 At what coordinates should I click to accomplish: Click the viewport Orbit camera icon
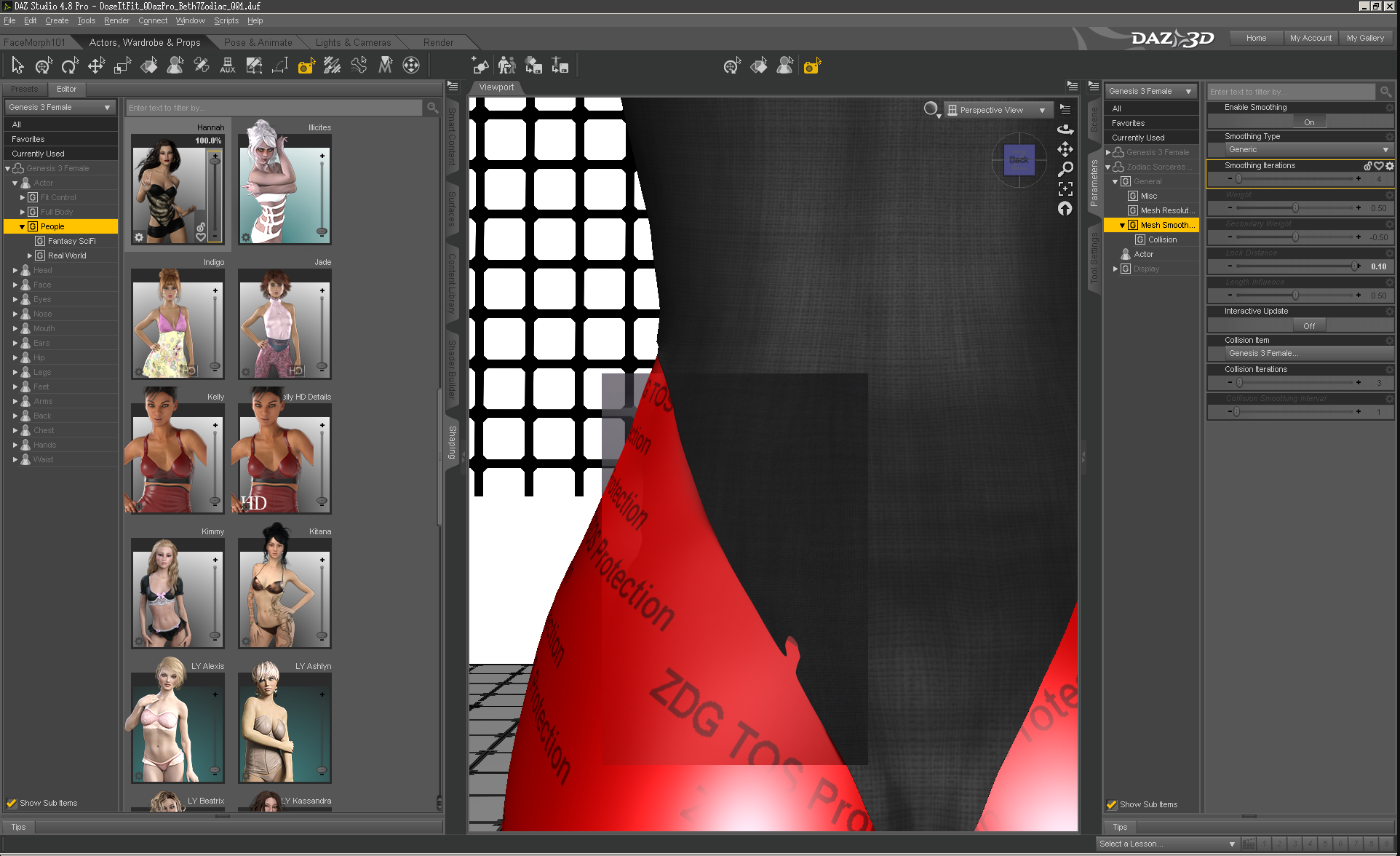coord(1065,129)
